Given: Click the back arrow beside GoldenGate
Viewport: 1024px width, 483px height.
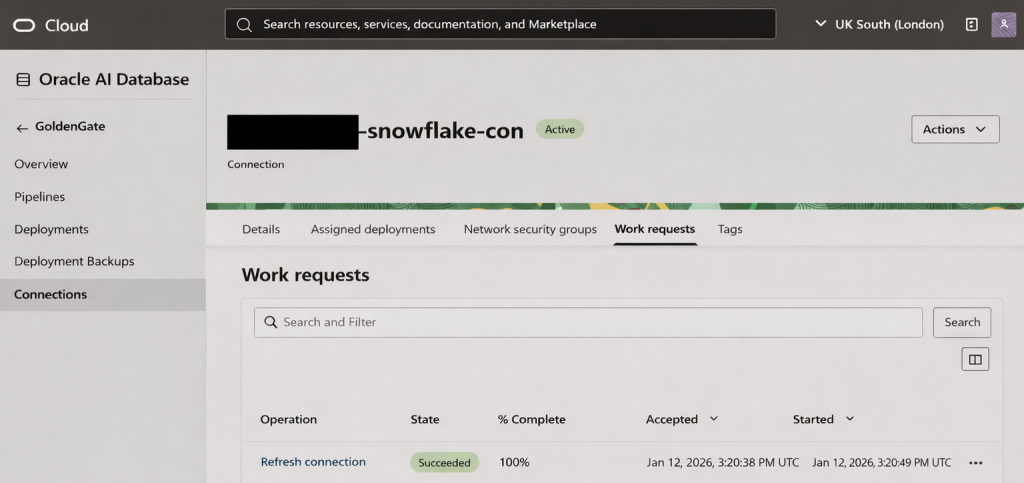Looking at the screenshot, I should pyautogui.click(x=22, y=128).
